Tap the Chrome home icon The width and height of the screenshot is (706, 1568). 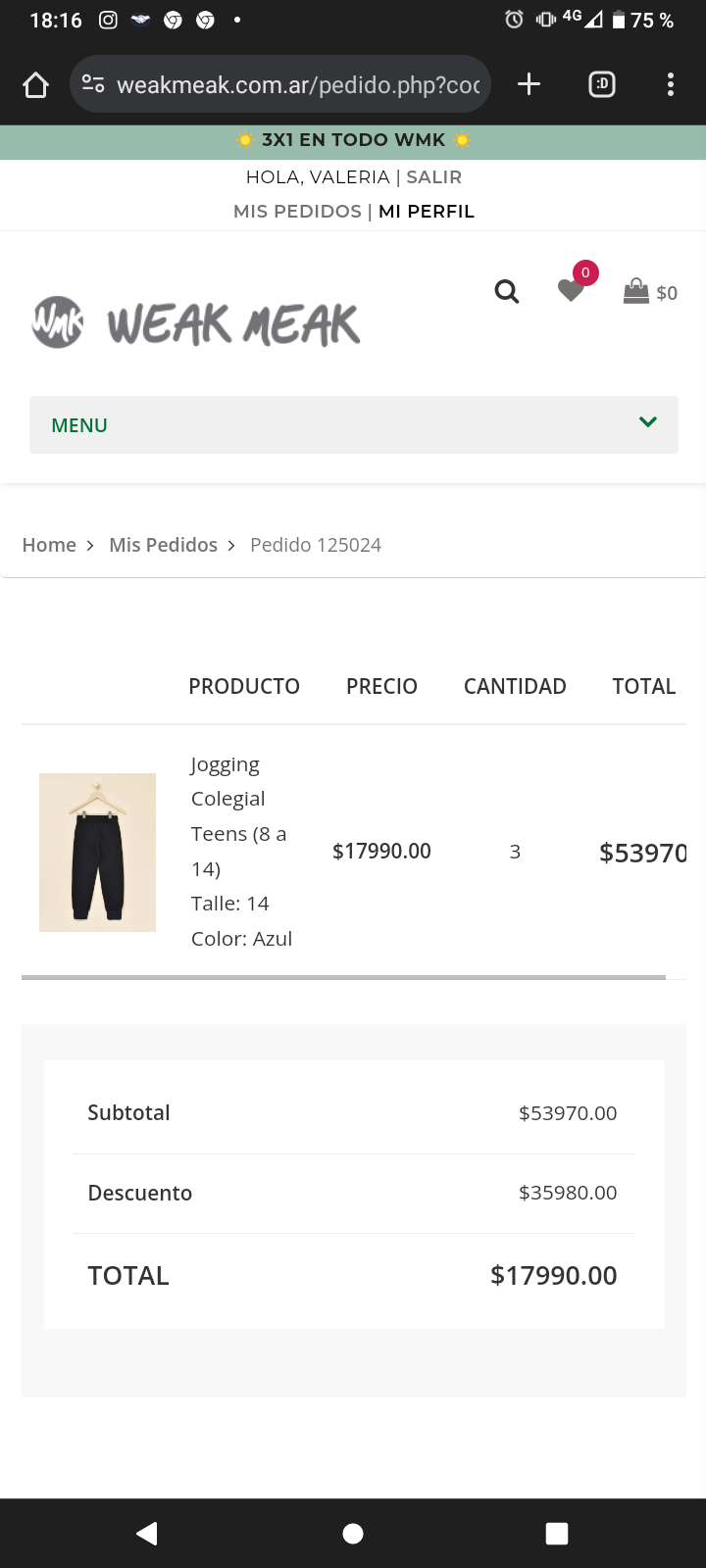click(x=36, y=85)
